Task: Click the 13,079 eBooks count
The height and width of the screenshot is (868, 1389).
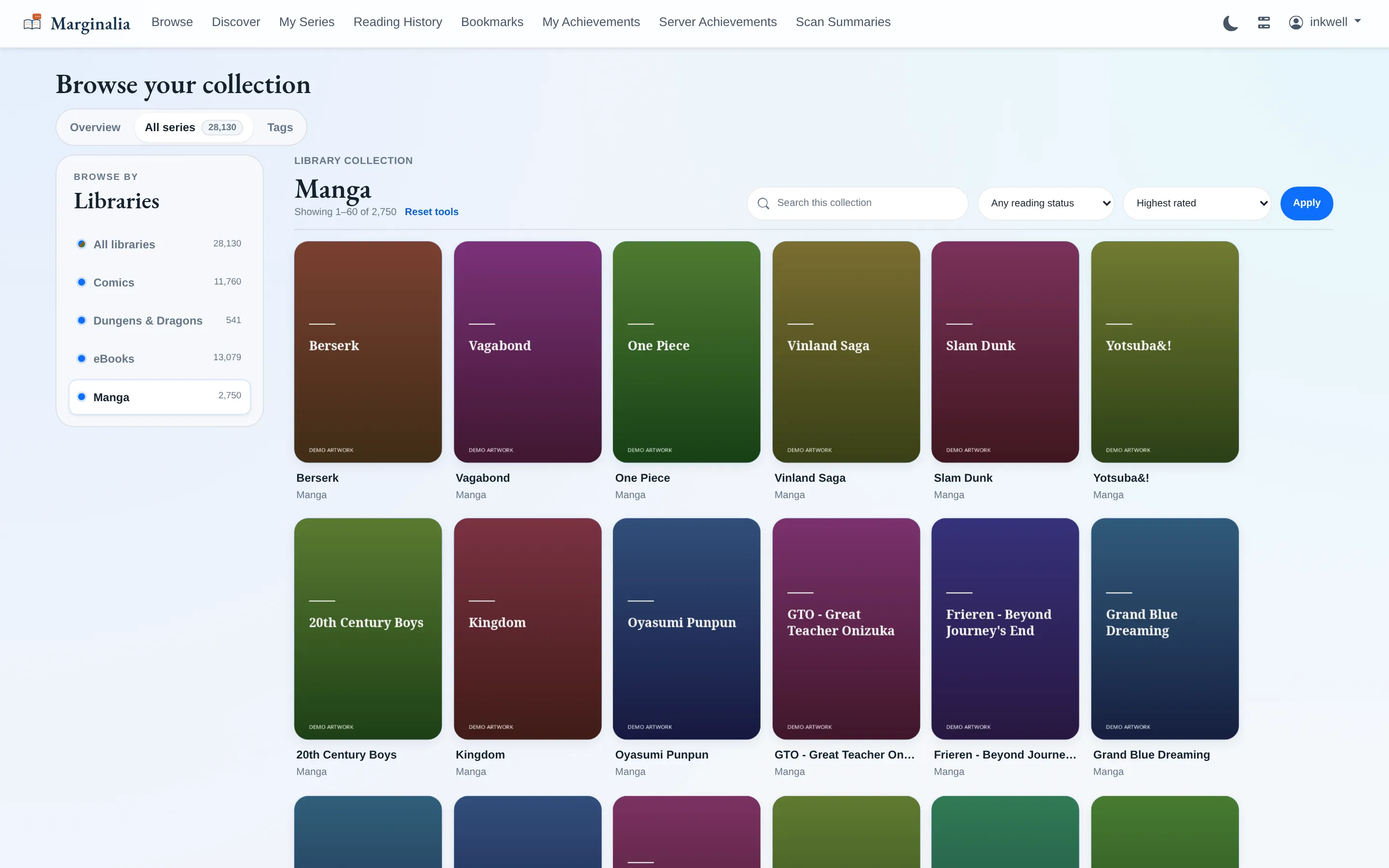Action: 227,357
